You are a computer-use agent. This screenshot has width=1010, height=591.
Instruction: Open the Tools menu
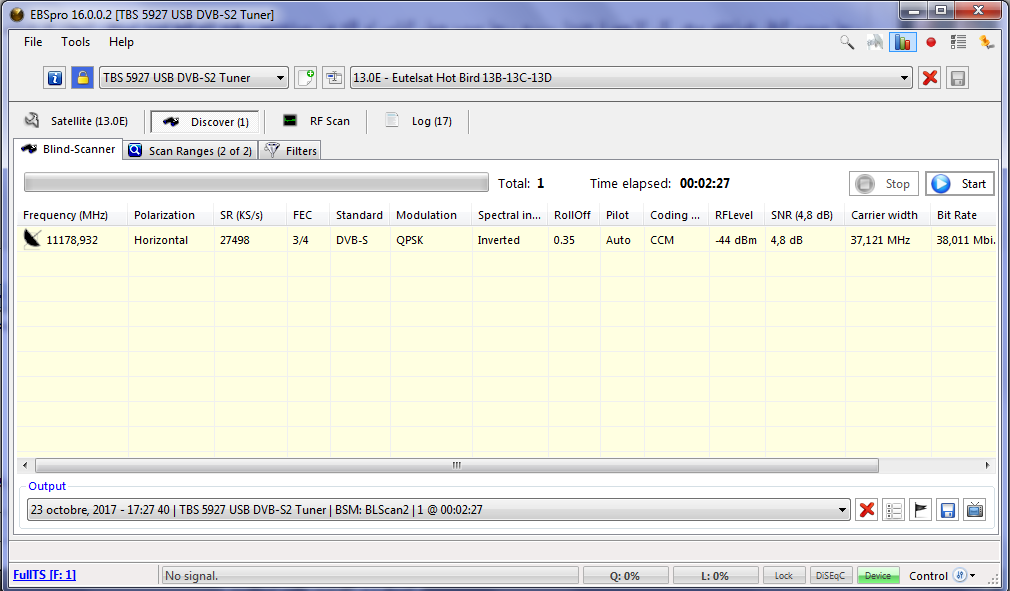coord(75,42)
